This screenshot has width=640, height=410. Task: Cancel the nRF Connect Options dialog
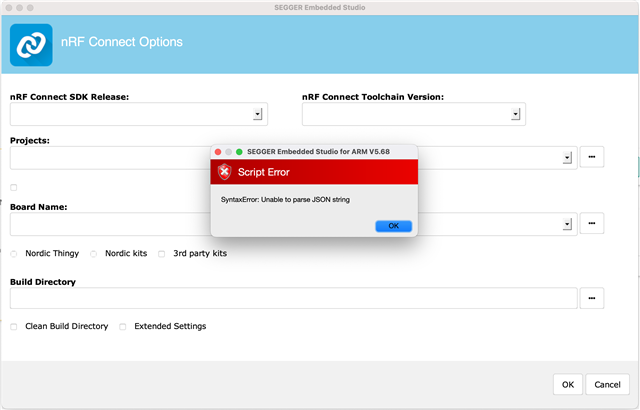(607, 384)
